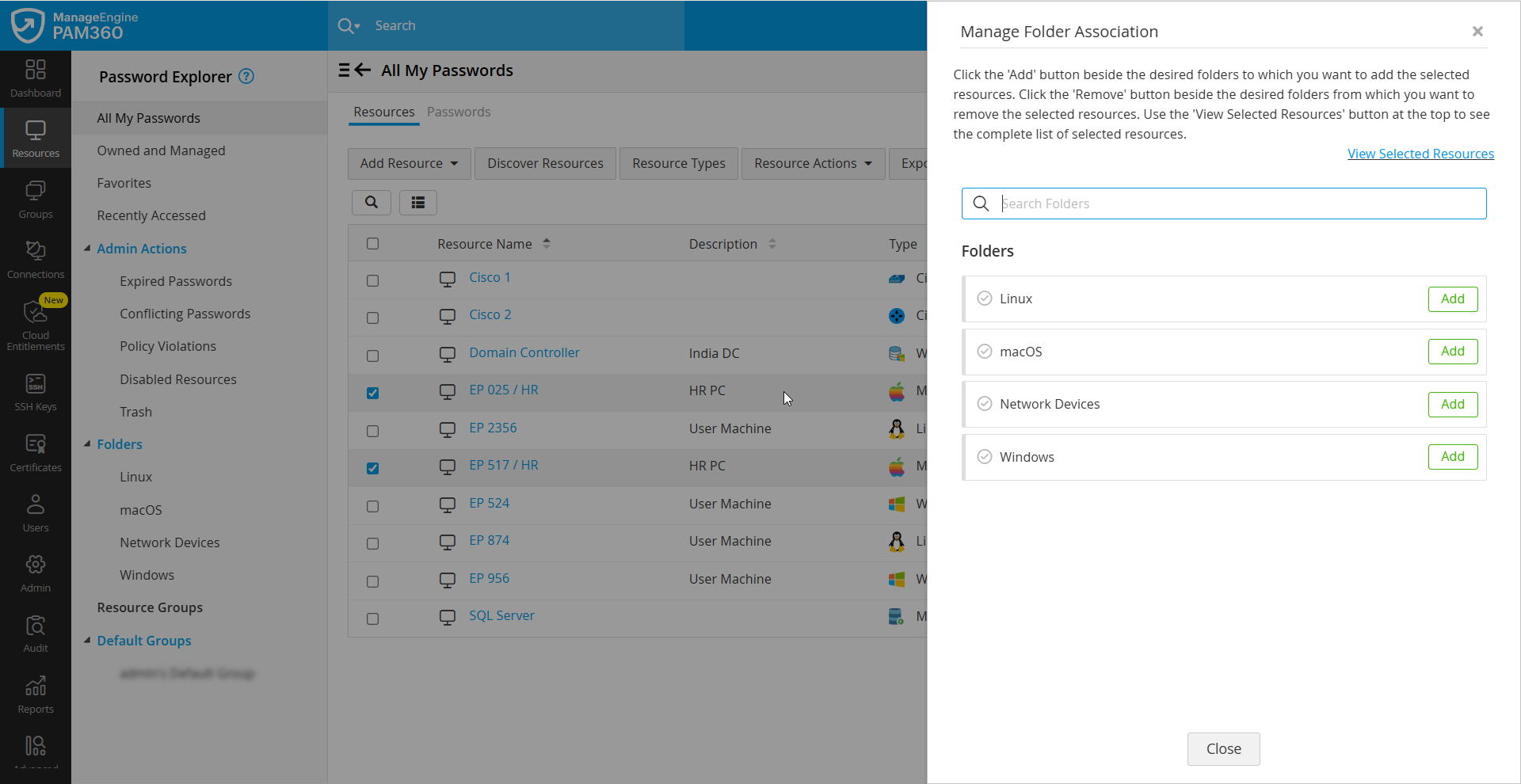Uncheck the EP 025 / HR checkbox
Viewport: 1521px width, 784px height.
(x=373, y=393)
